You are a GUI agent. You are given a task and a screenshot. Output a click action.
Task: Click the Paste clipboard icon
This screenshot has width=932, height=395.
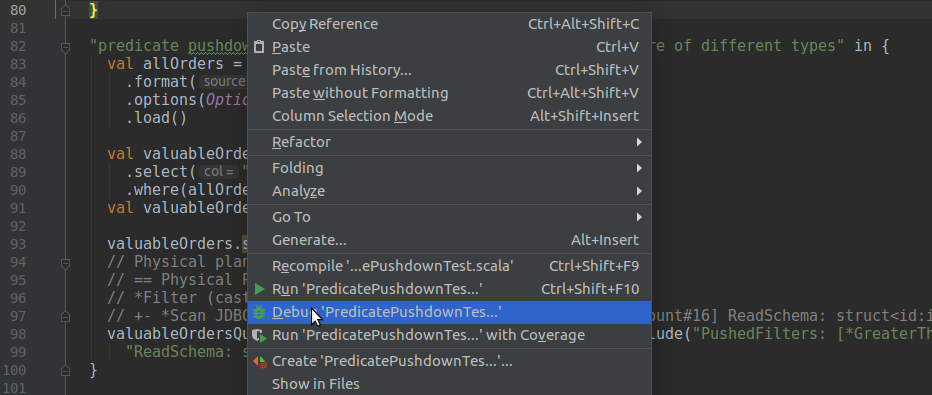pyautogui.click(x=259, y=47)
